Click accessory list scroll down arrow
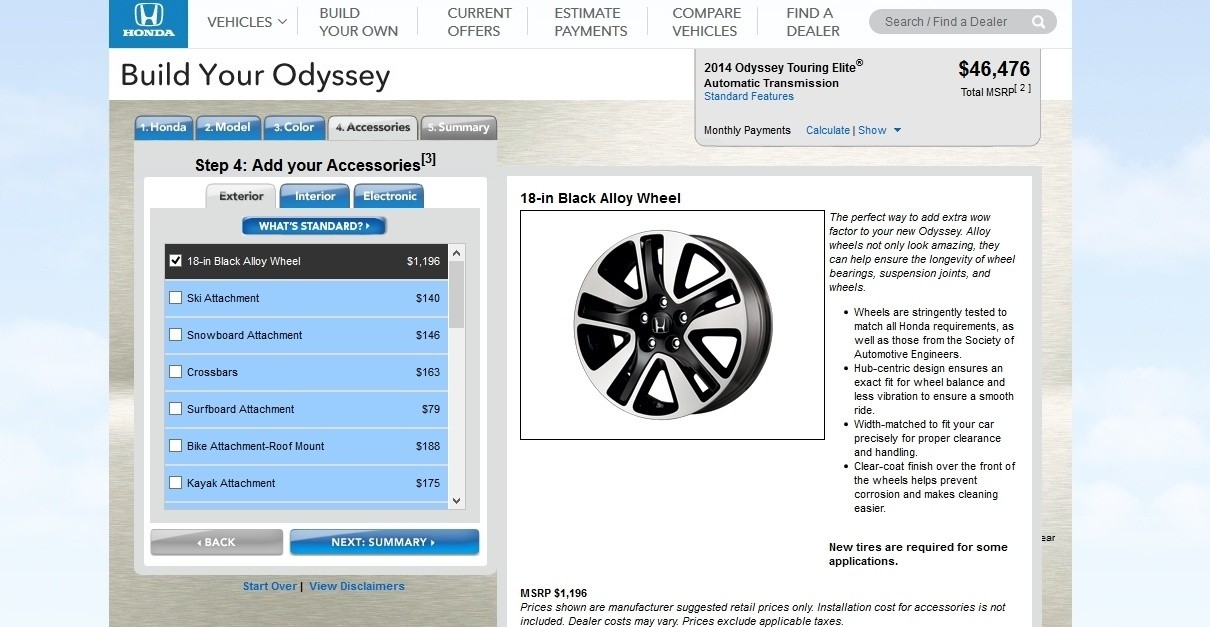The width and height of the screenshot is (1210, 627). pyautogui.click(x=457, y=500)
